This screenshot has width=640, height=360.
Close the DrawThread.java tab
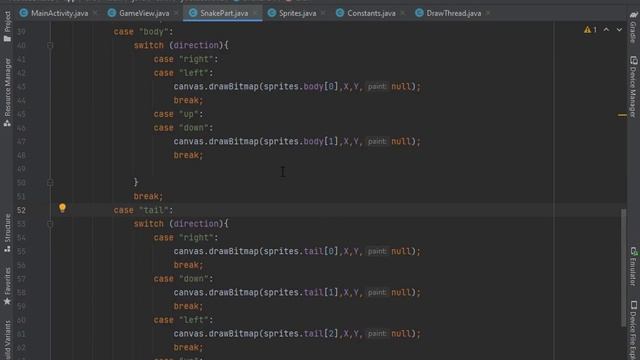tap(488, 13)
